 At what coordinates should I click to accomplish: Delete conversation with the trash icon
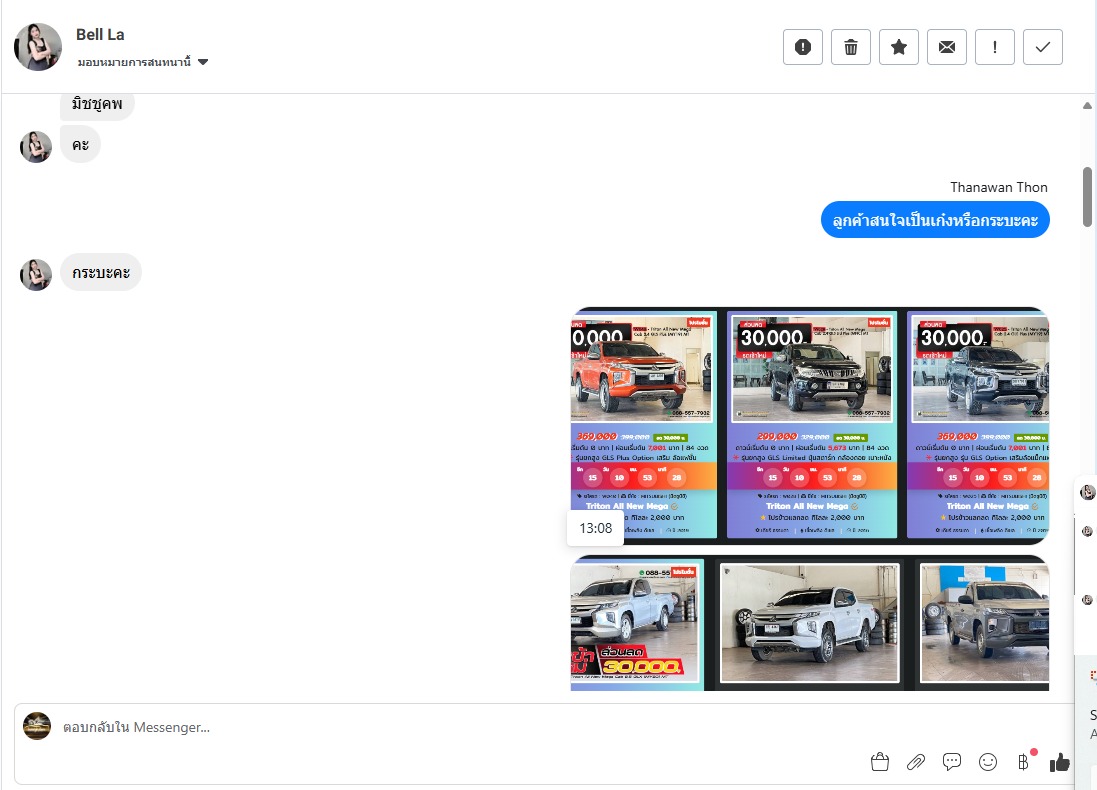[851, 47]
